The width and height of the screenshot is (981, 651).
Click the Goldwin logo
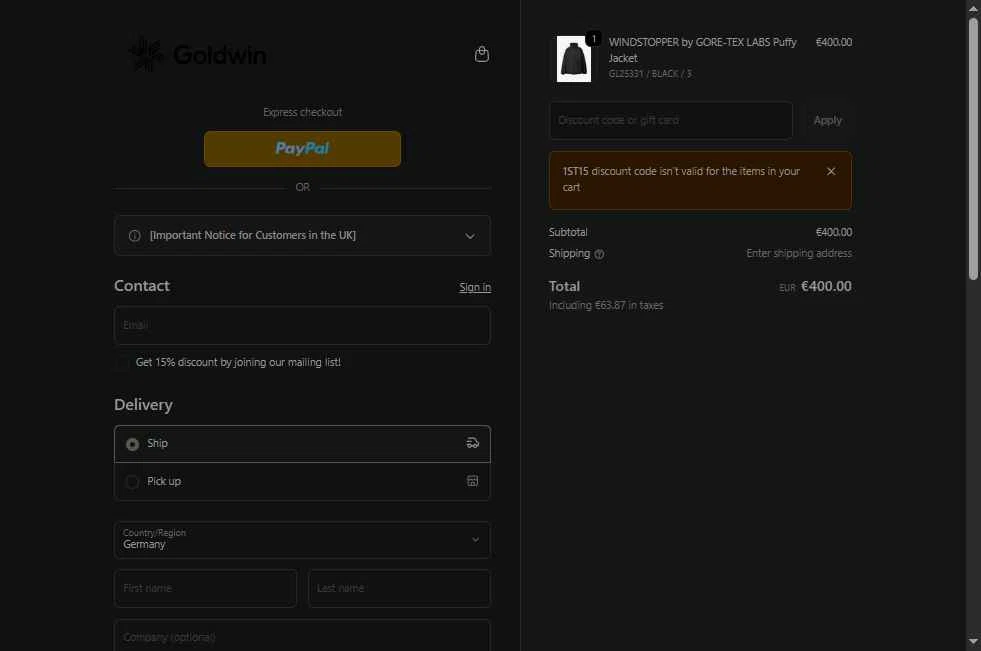[x=197, y=54]
